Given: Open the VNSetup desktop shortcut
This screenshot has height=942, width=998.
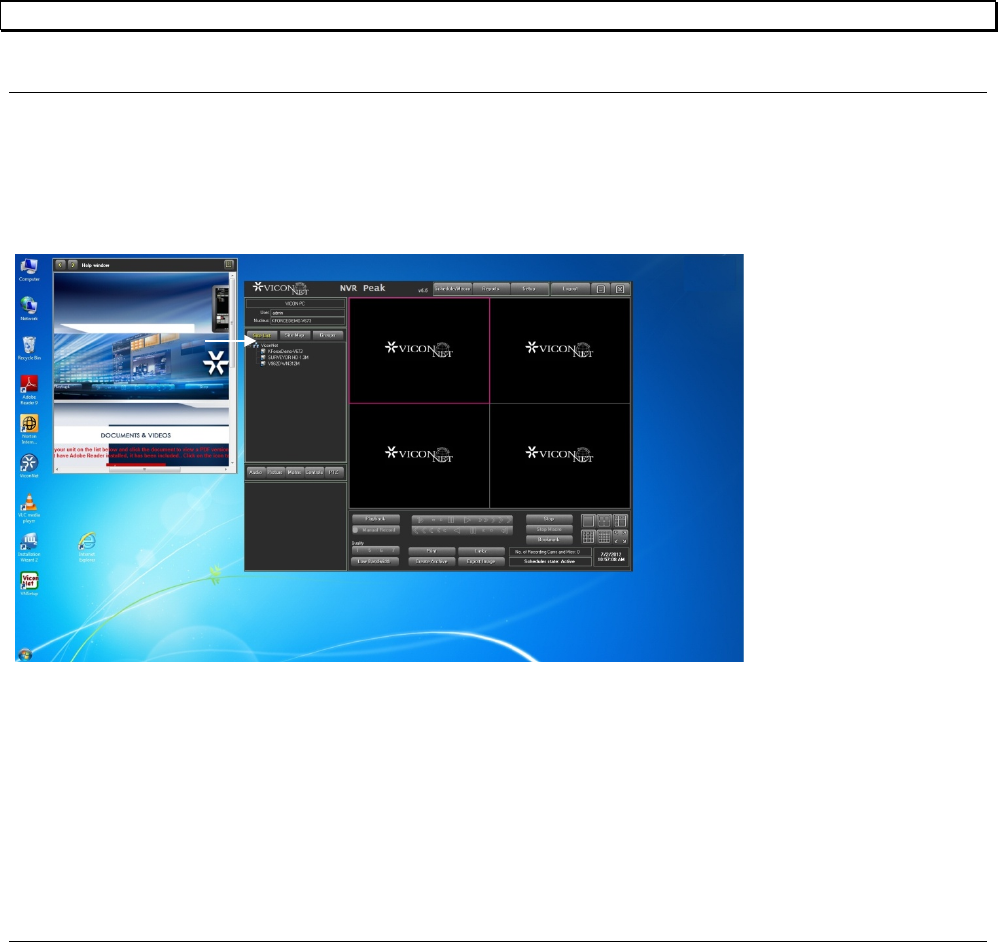Looking at the screenshot, I should pos(29,583).
